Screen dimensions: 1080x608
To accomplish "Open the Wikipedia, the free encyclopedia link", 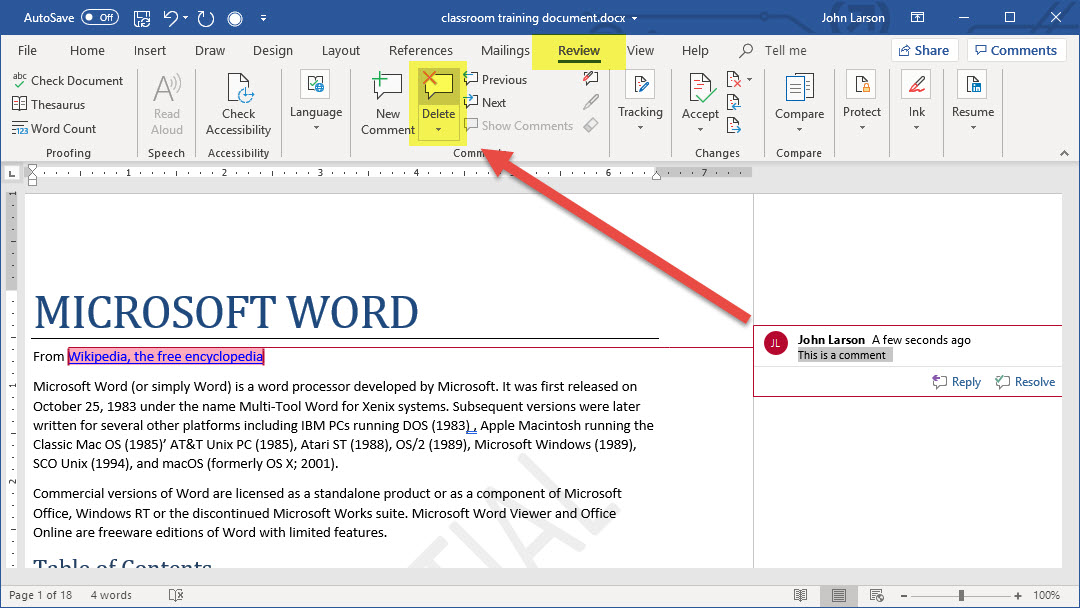I will 165,356.
